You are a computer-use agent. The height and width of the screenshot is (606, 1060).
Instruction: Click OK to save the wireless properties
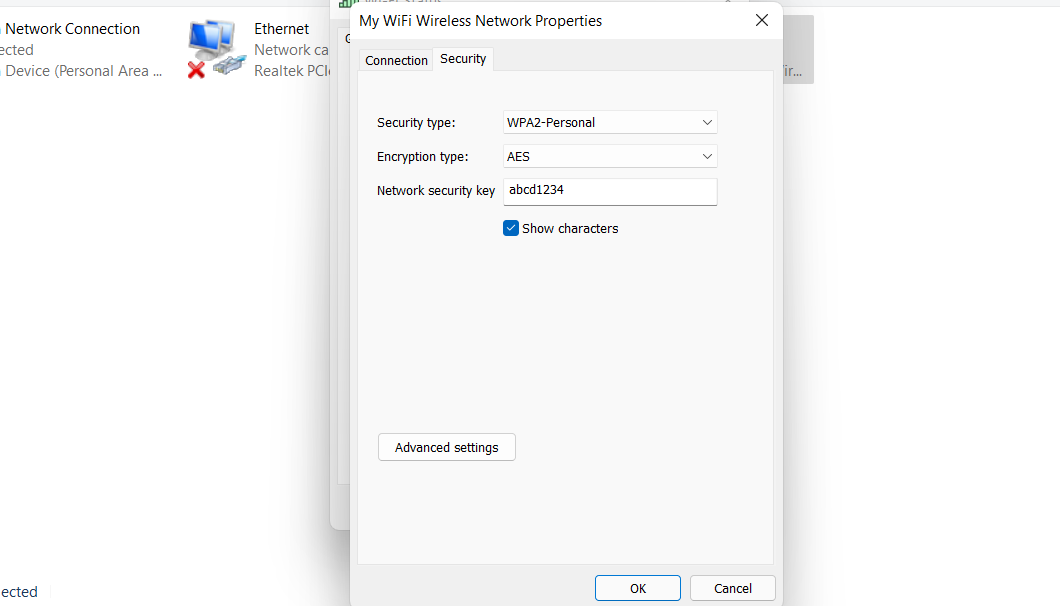(x=637, y=588)
